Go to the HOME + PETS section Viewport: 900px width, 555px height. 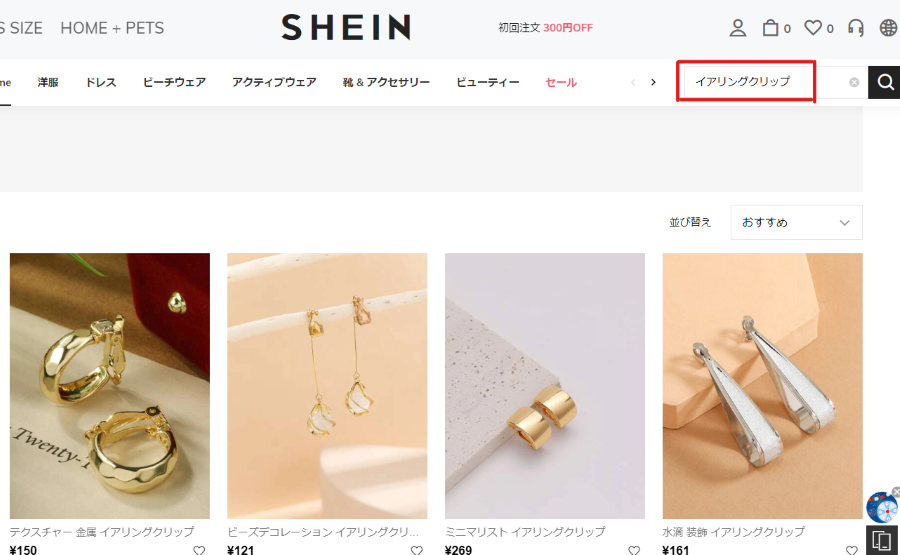(x=112, y=28)
